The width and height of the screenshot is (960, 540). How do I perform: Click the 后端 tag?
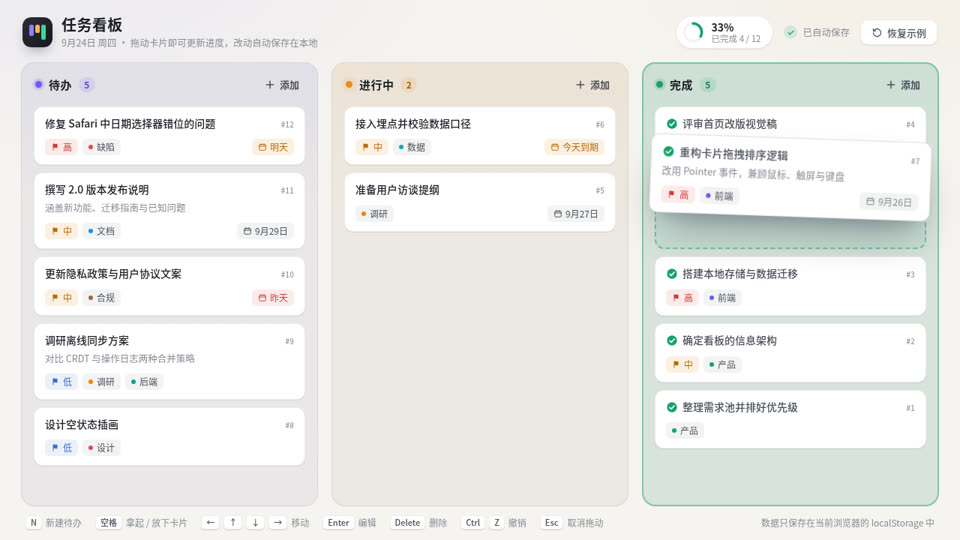click(144, 381)
